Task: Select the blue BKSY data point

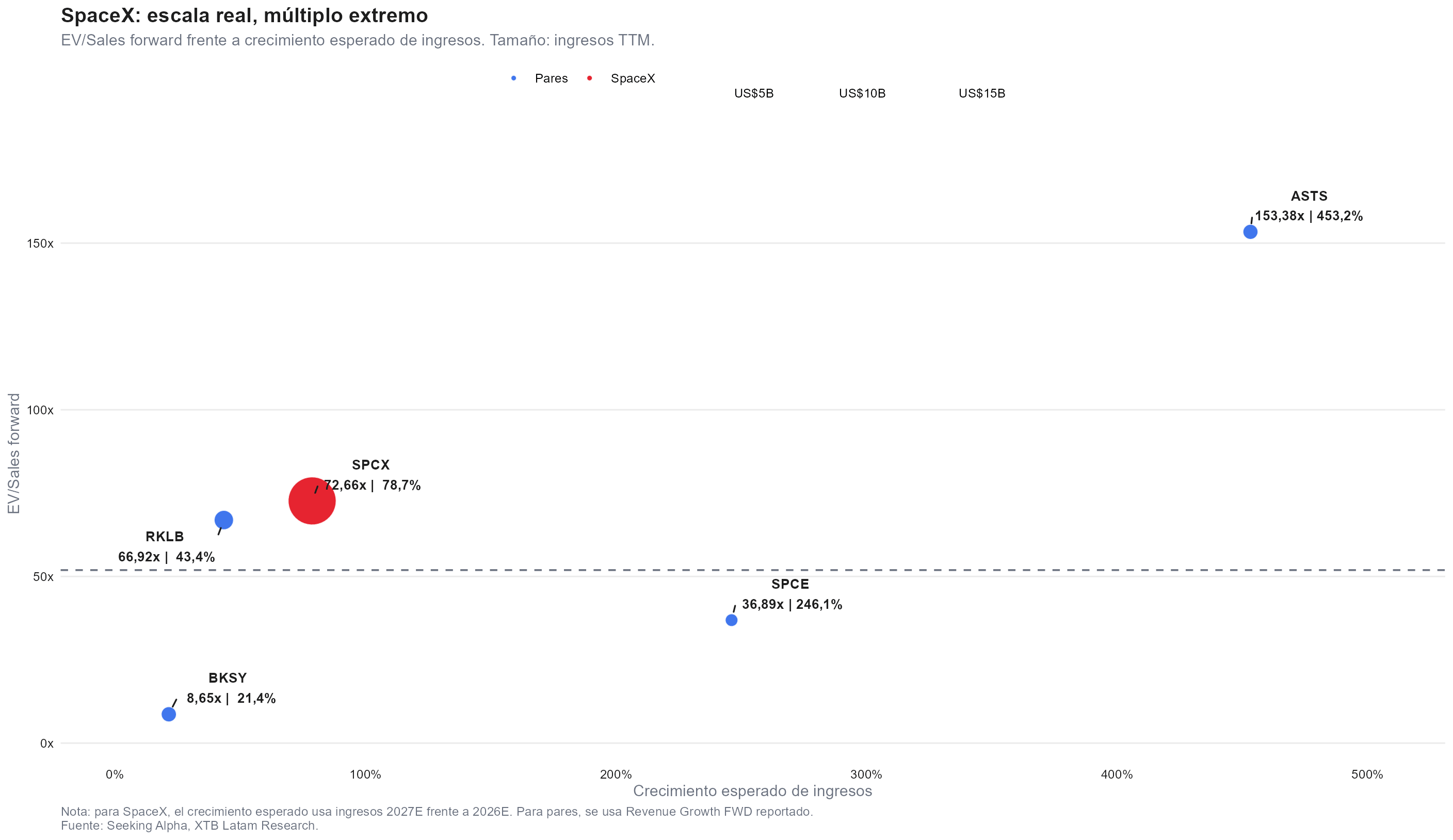Action: tap(168, 715)
